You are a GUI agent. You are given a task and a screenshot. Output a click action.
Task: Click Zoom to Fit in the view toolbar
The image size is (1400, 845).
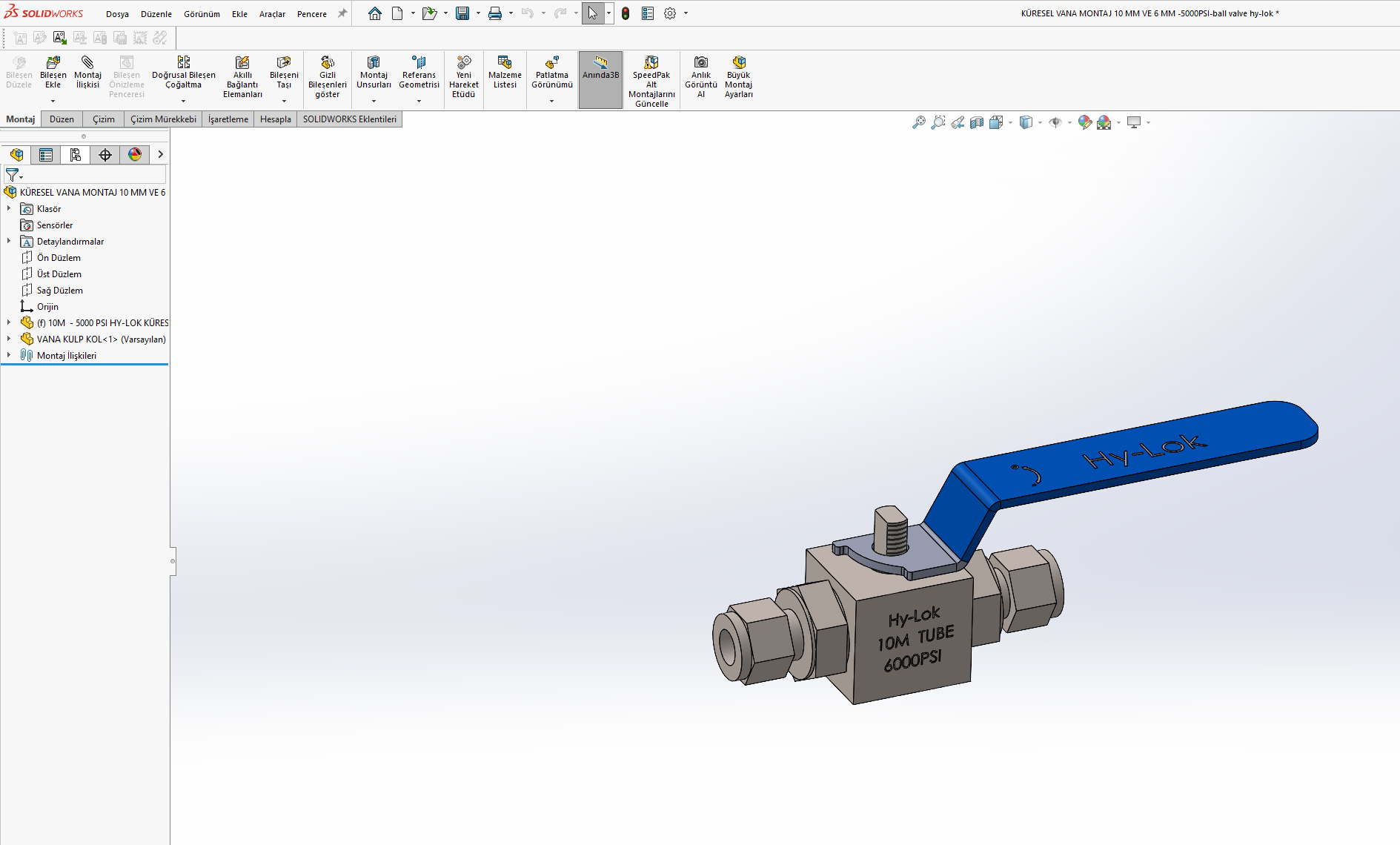[x=919, y=122]
